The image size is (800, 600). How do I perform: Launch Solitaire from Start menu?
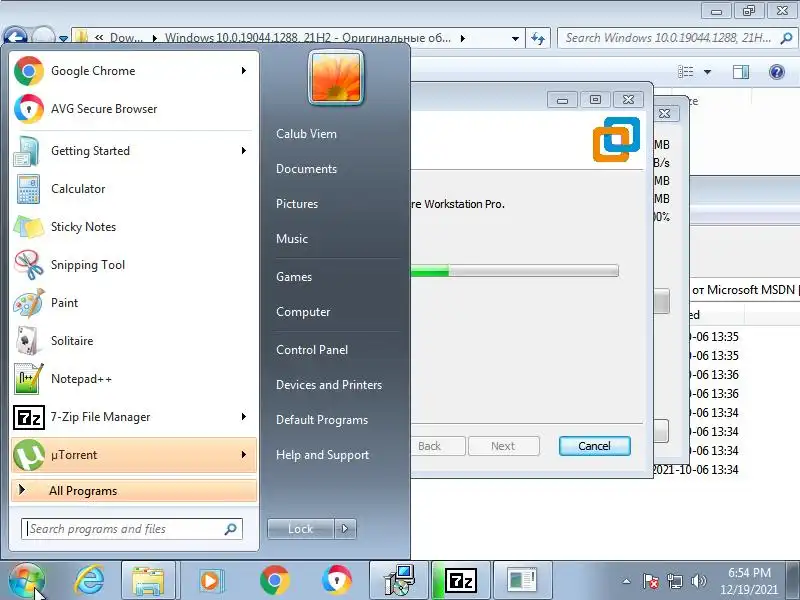(x=133, y=341)
